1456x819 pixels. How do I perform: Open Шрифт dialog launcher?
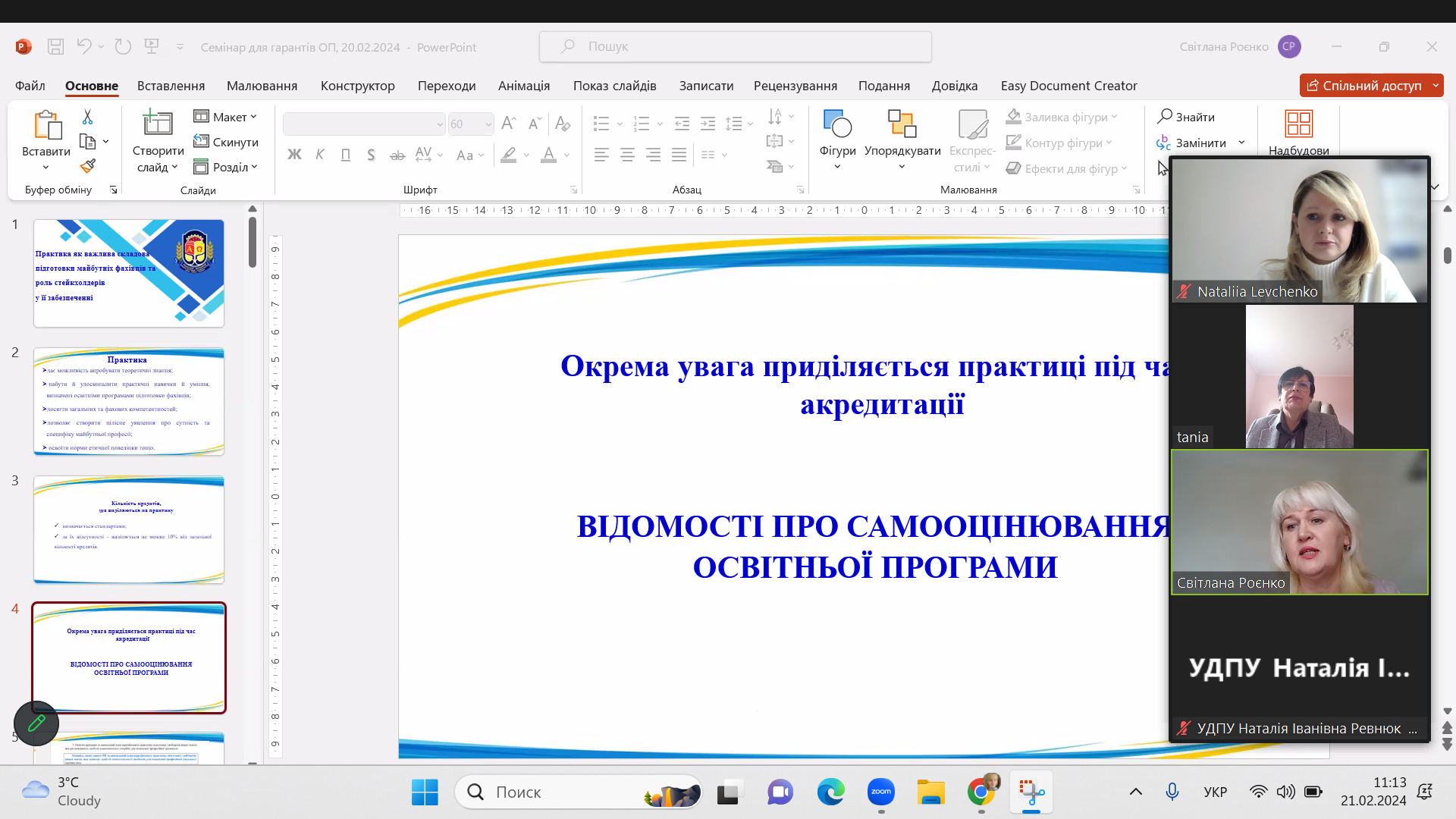(x=573, y=190)
